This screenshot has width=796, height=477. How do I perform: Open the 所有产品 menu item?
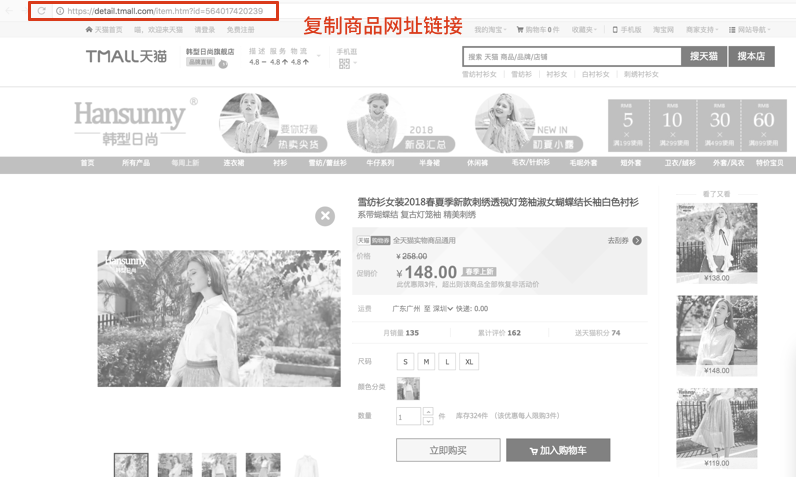(x=136, y=163)
